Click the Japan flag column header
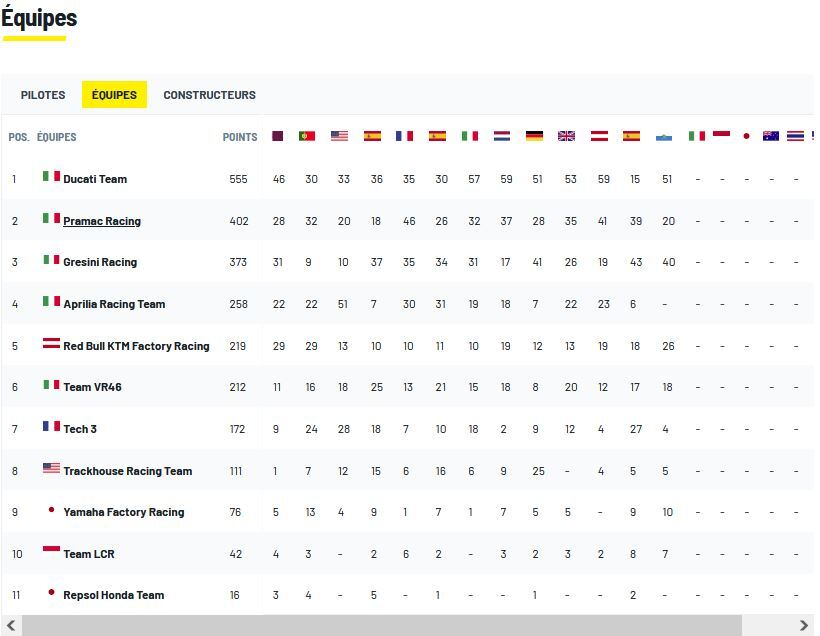 point(746,136)
